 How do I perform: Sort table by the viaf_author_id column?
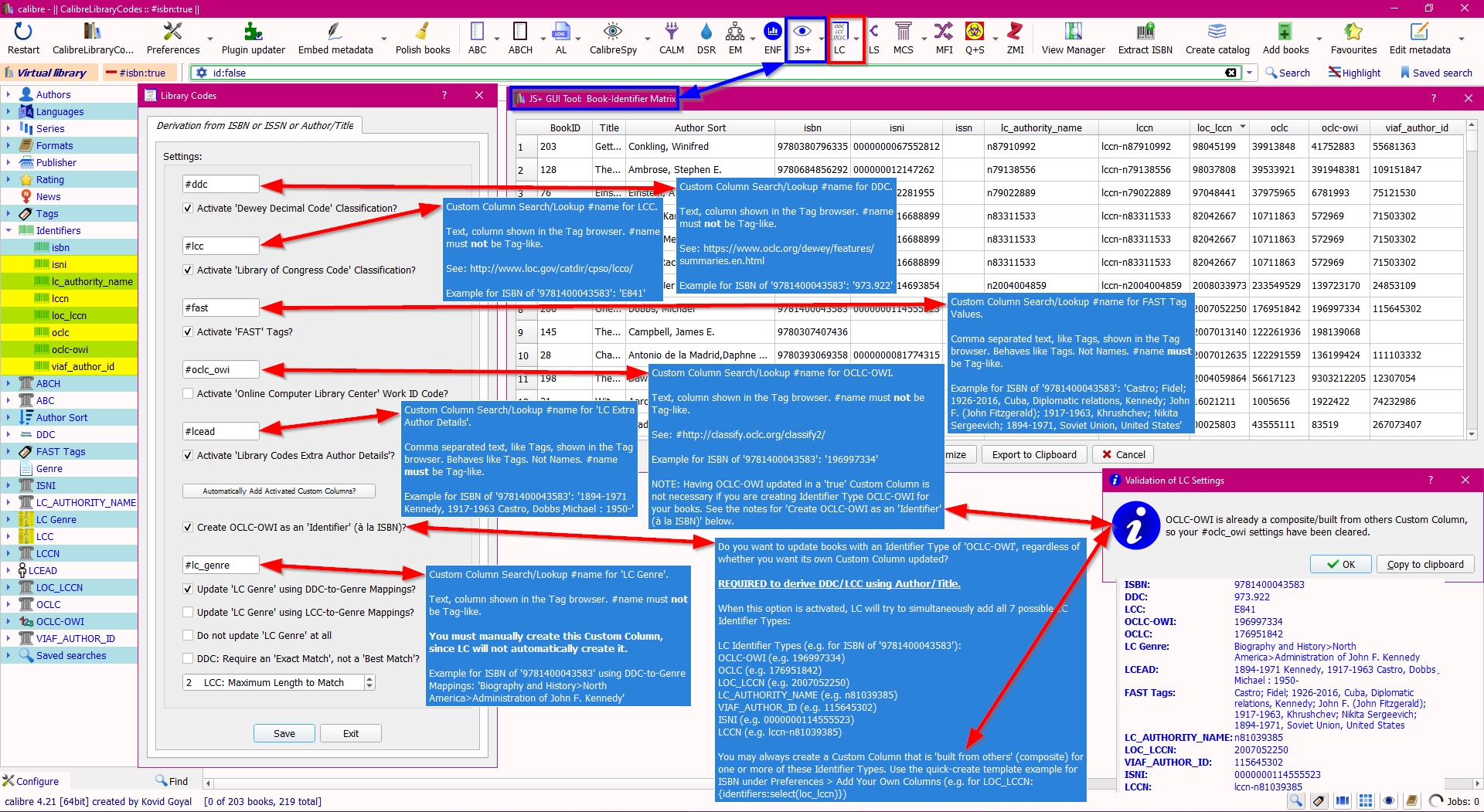coord(1416,127)
